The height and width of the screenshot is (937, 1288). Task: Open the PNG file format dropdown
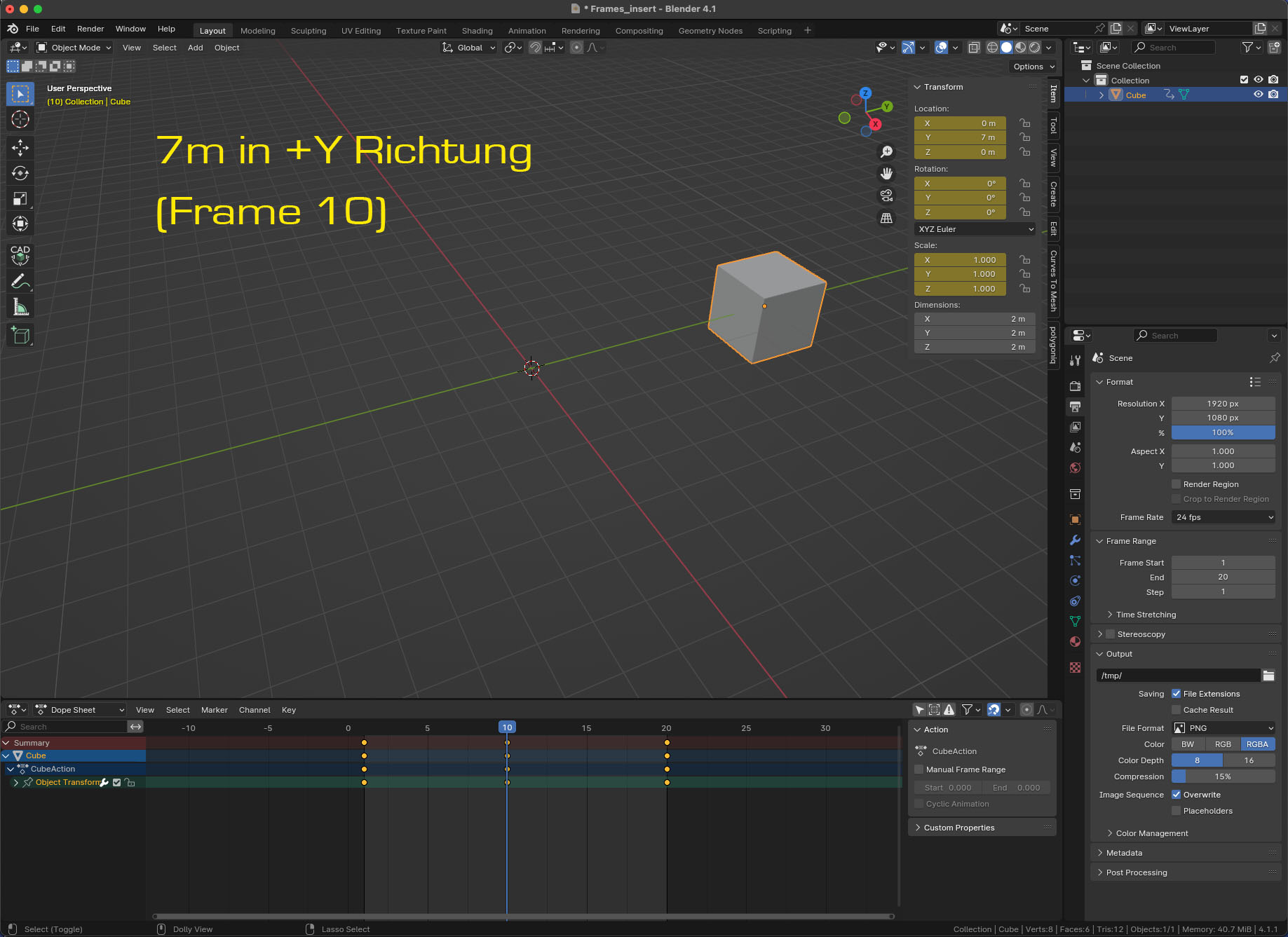pos(1223,728)
